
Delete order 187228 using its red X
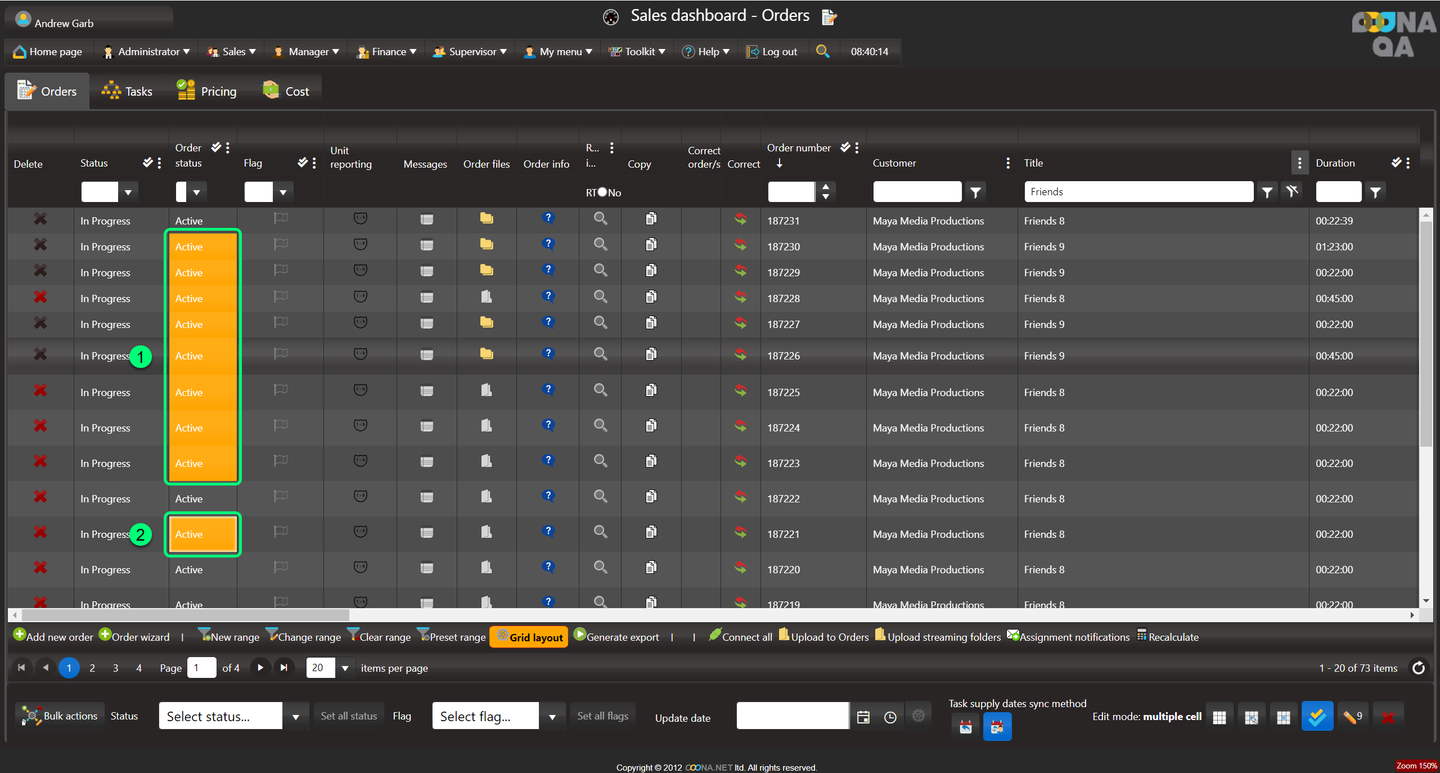(x=40, y=297)
